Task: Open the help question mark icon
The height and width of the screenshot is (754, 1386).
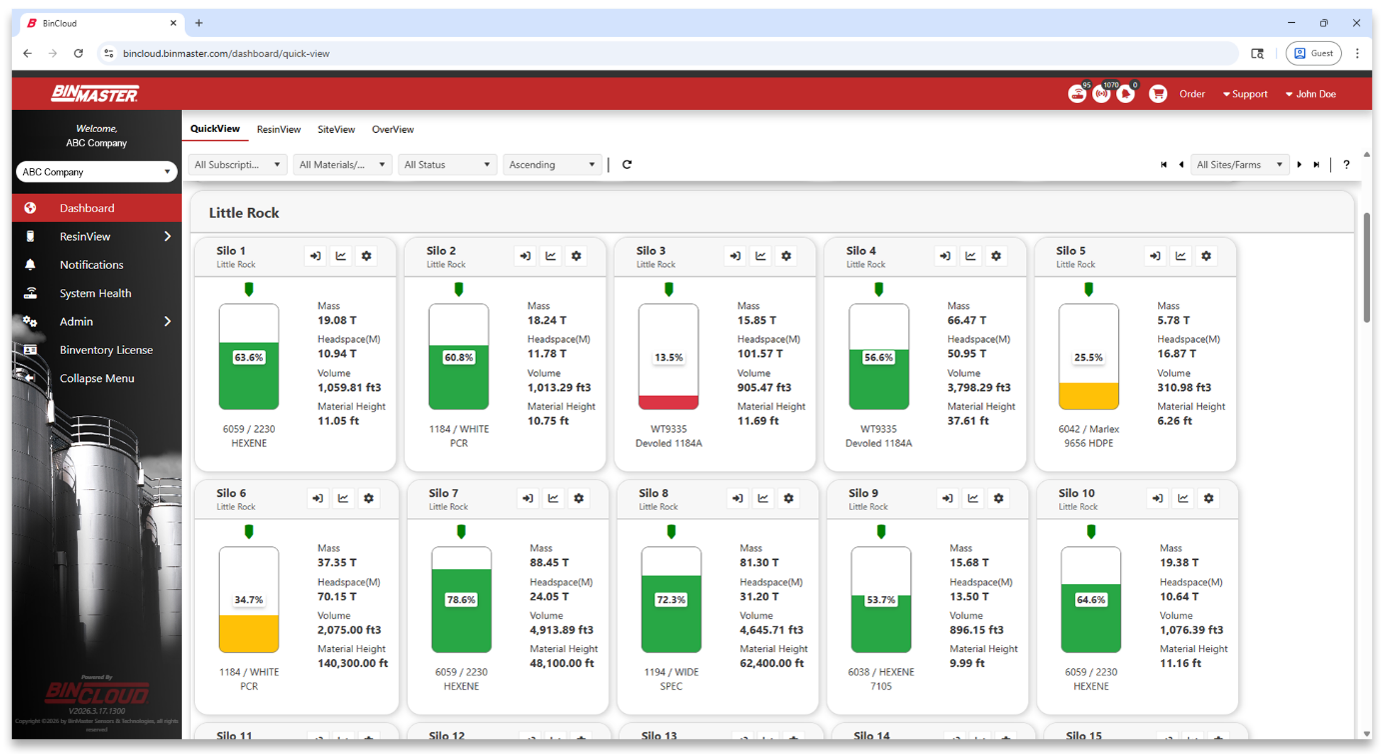Action: (x=1346, y=165)
